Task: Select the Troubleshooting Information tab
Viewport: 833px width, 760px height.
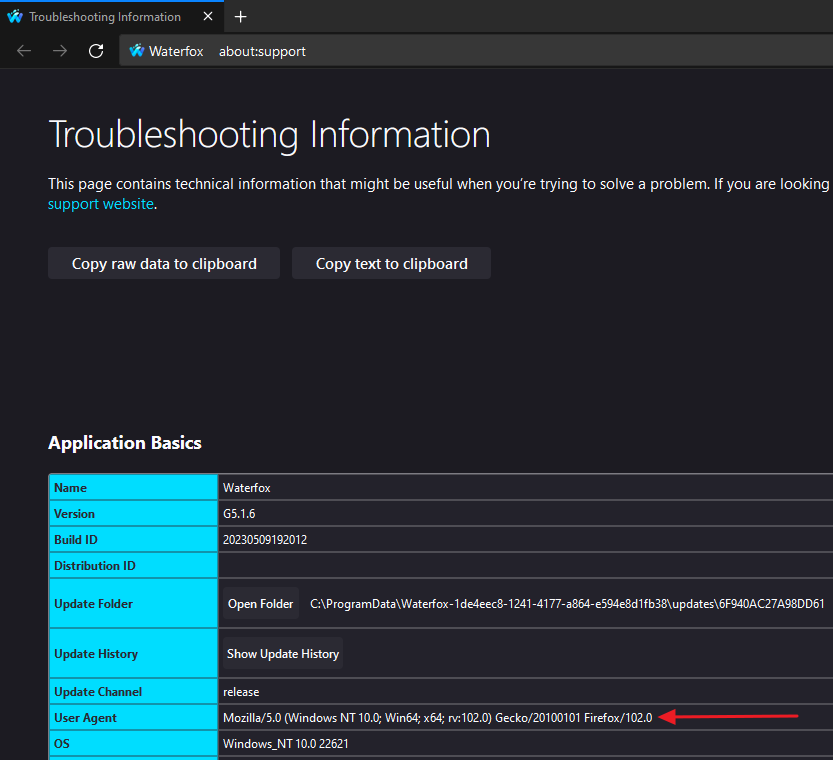Action: coord(104,17)
